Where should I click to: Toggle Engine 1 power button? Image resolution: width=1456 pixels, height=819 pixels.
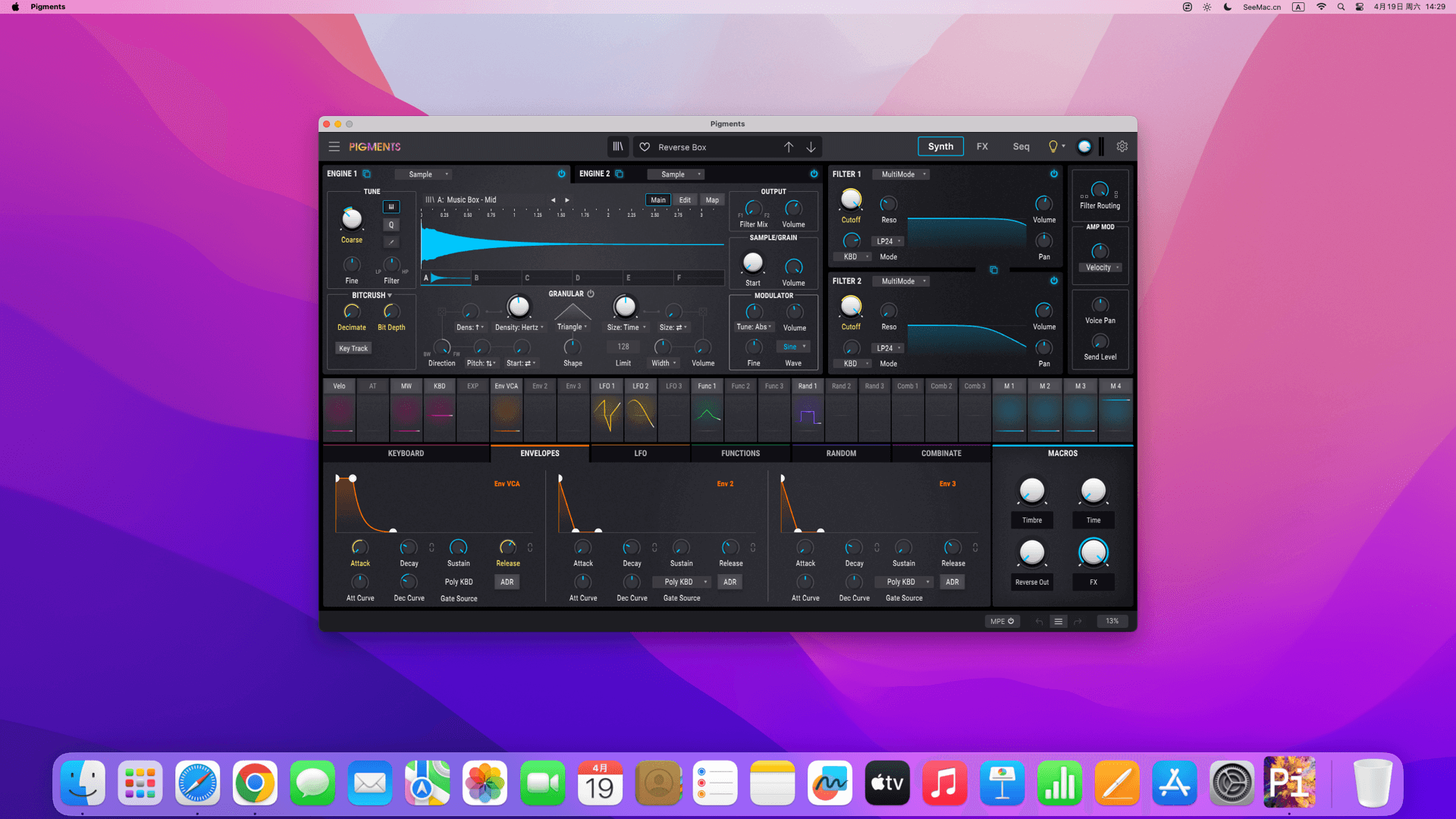click(562, 174)
